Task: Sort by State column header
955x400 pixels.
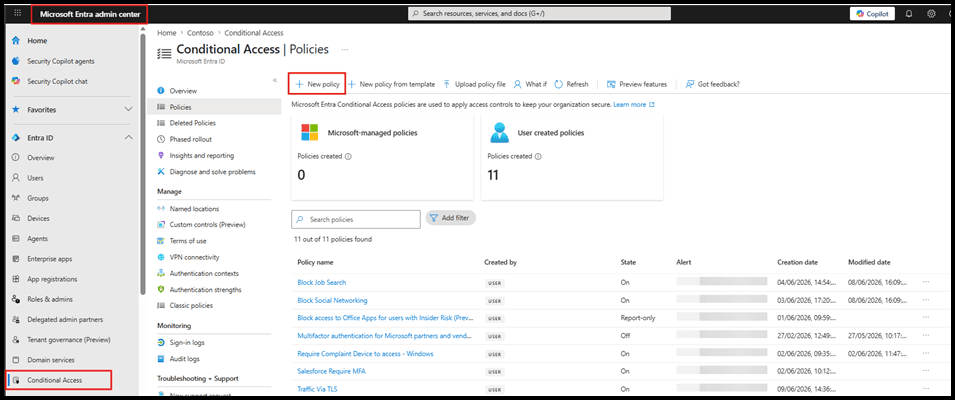Action: point(628,262)
